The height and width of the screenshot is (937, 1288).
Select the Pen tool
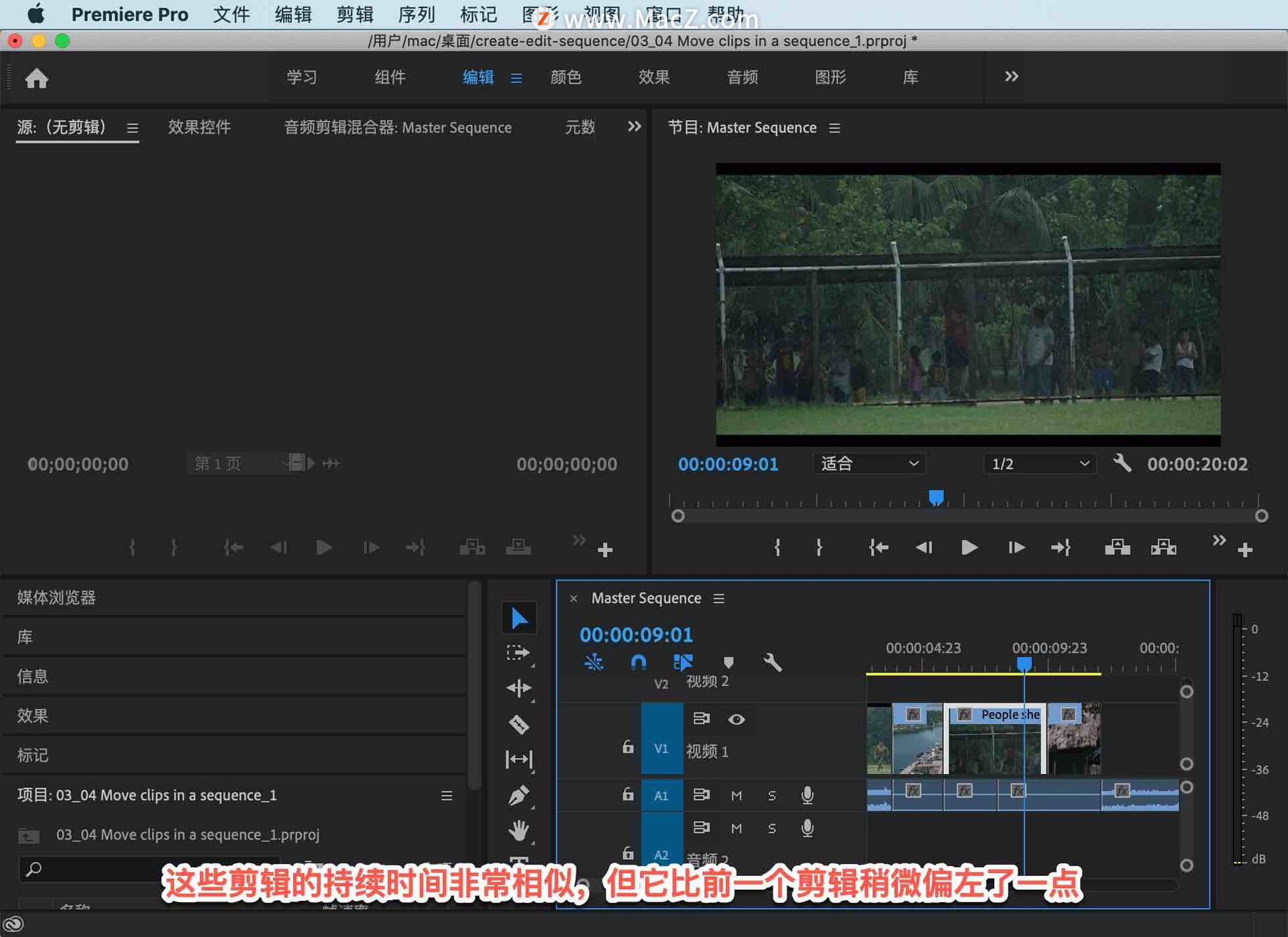pyautogui.click(x=519, y=795)
